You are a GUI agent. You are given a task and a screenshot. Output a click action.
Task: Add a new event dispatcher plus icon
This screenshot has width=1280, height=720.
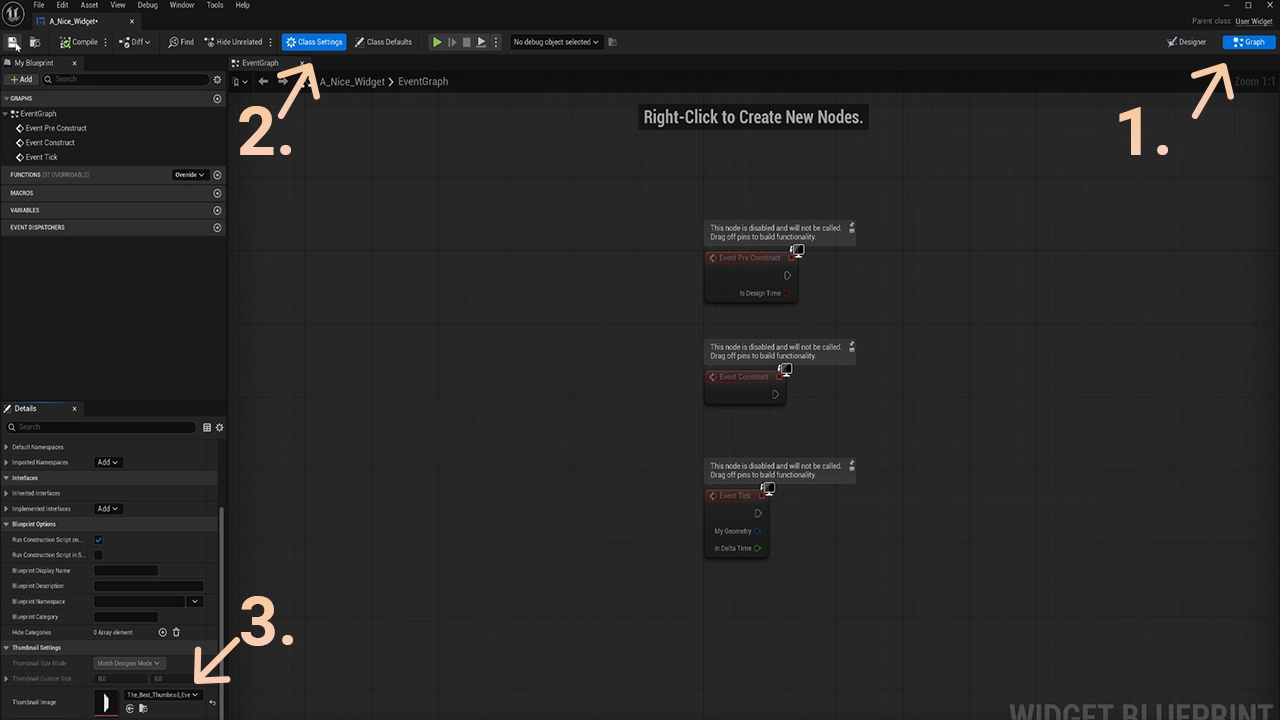pyautogui.click(x=217, y=227)
